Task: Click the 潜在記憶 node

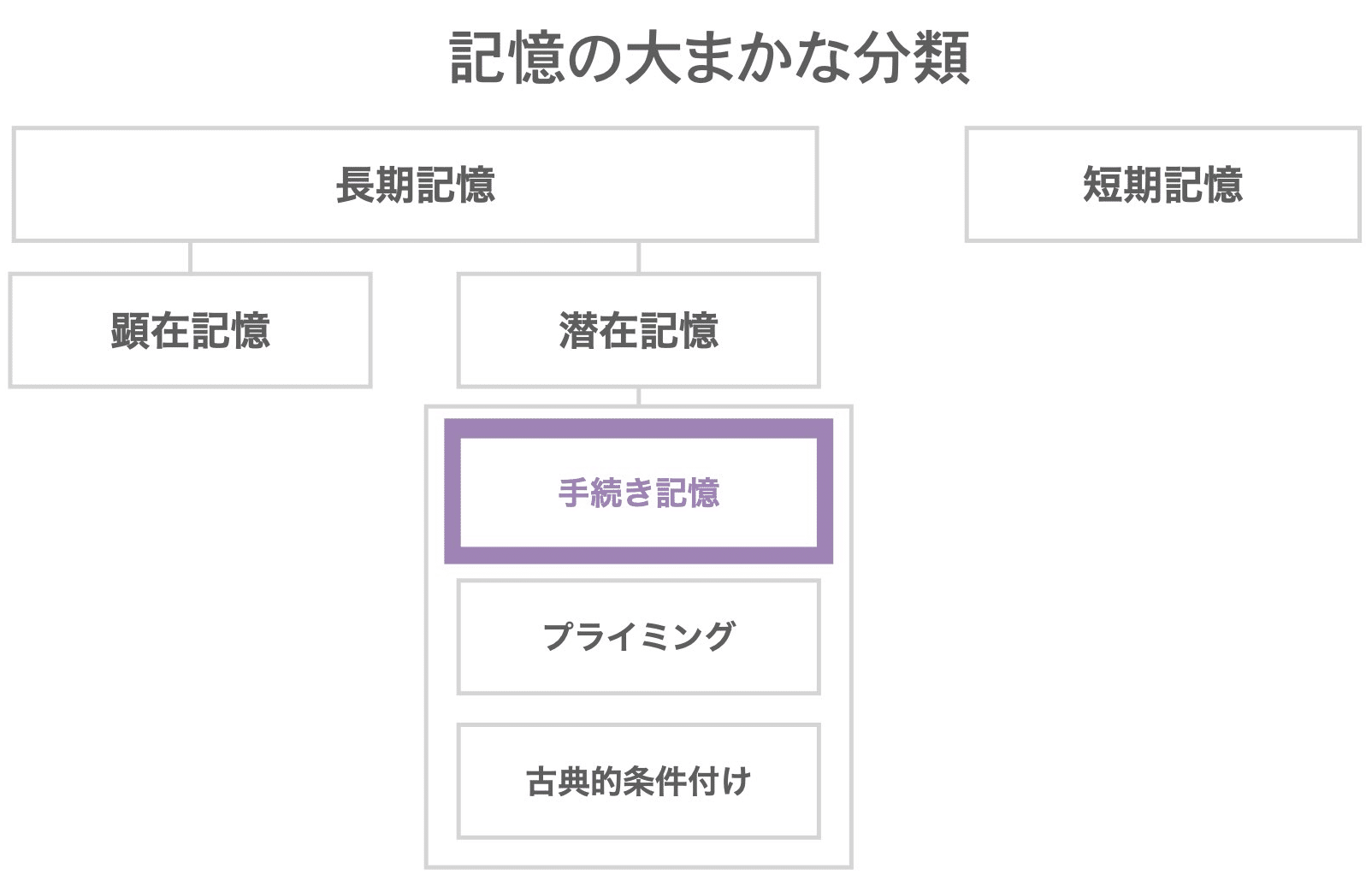Action: [639, 330]
